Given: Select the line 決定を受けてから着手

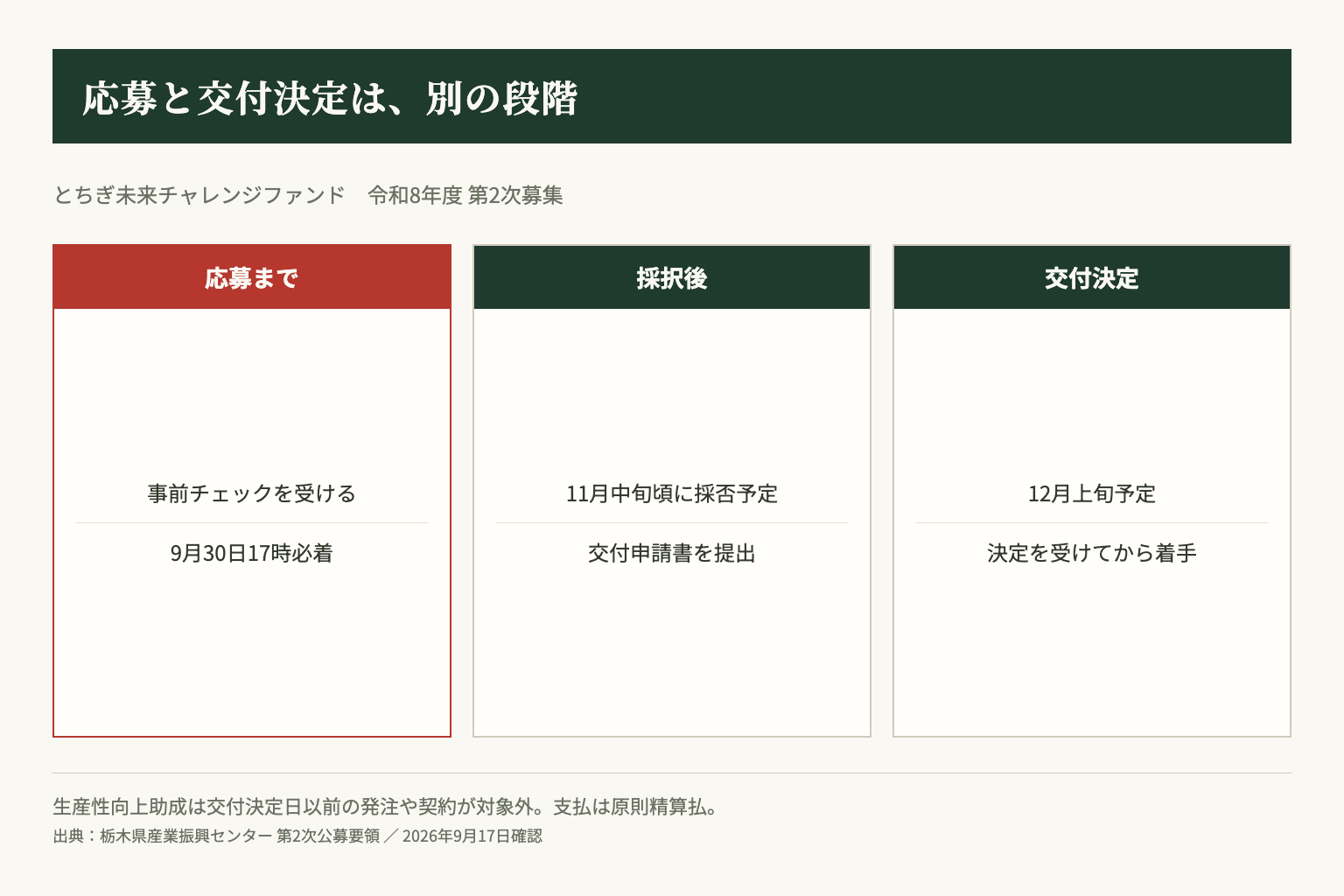Looking at the screenshot, I should tap(1092, 553).
